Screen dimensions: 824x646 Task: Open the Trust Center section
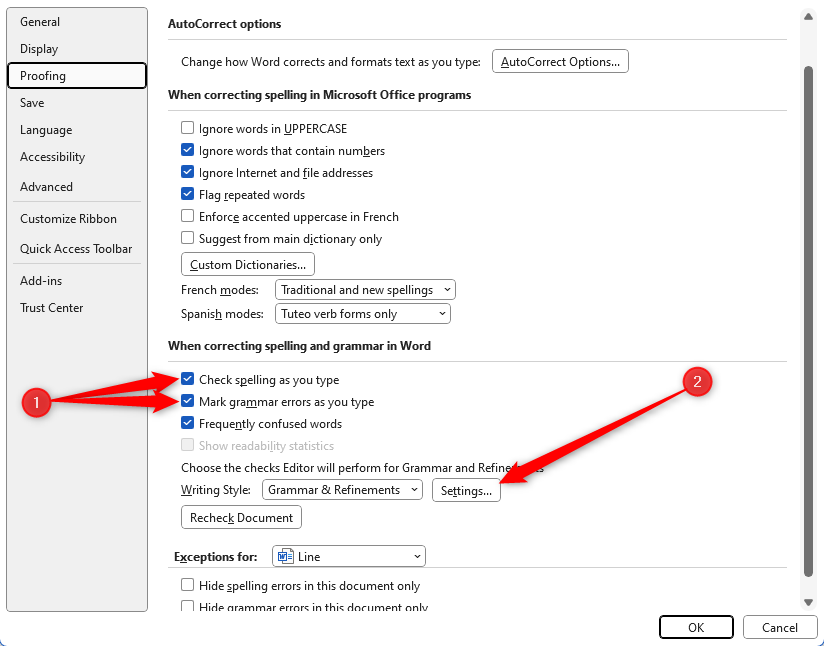(x=51, y=307)
